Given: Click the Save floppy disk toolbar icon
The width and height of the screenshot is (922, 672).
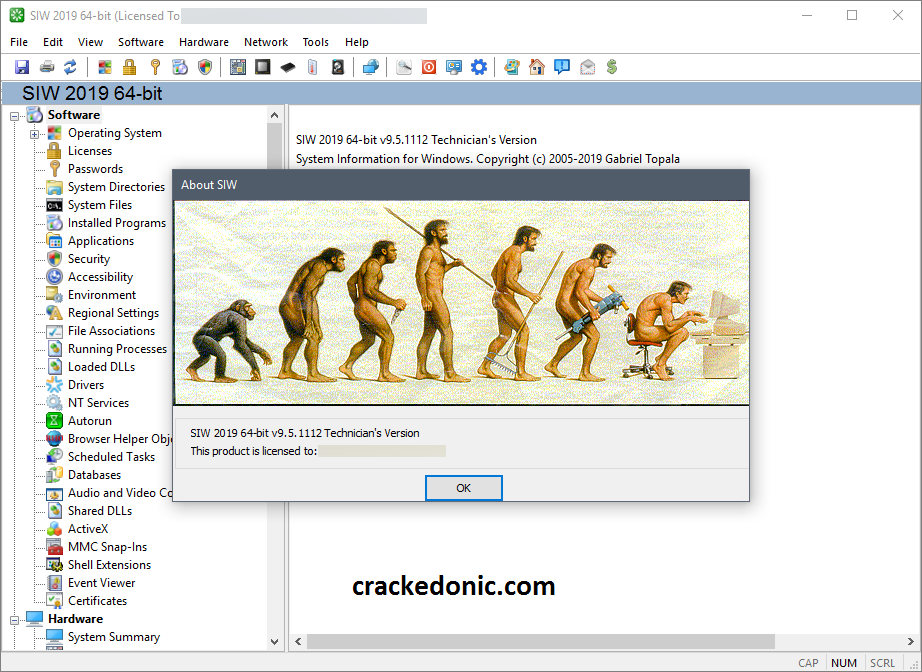Looking at the screenshot, I should 22,67.
